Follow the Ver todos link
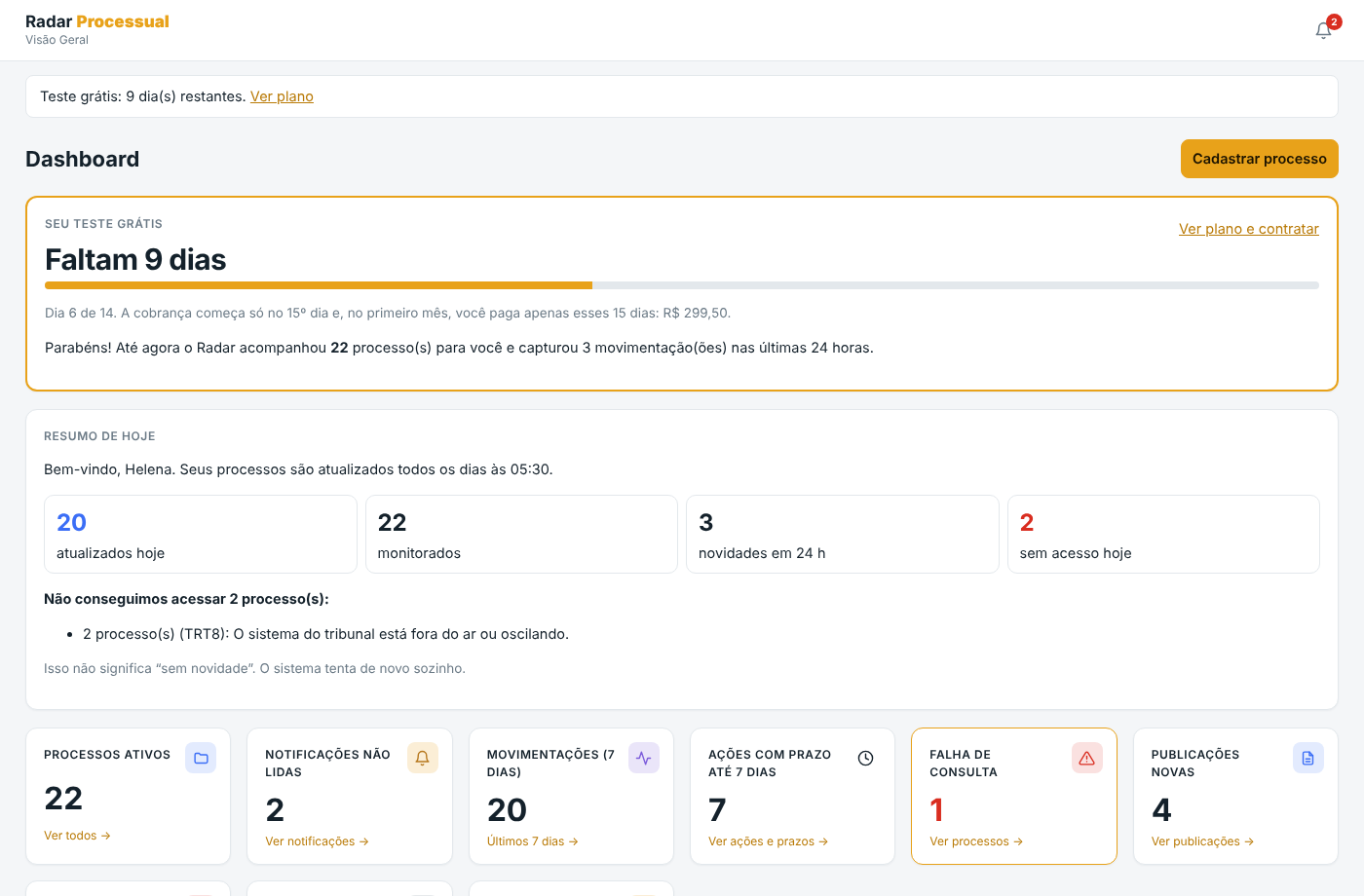 tap(77, 836)
